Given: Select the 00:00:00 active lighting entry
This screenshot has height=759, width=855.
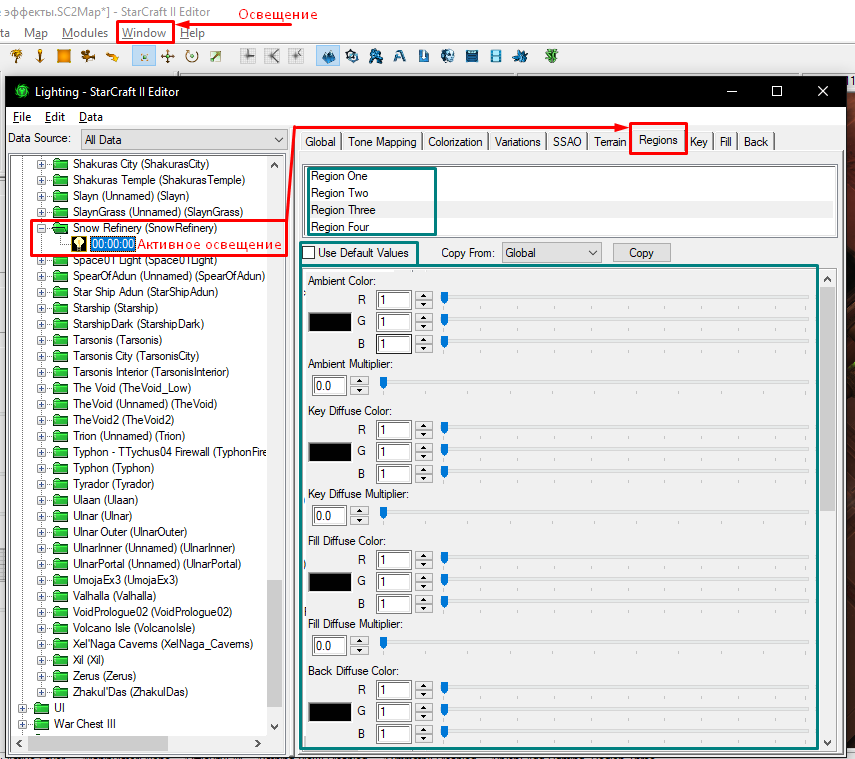Looking at the screenshot, I should pyautogui.click(x=113, y=244).
